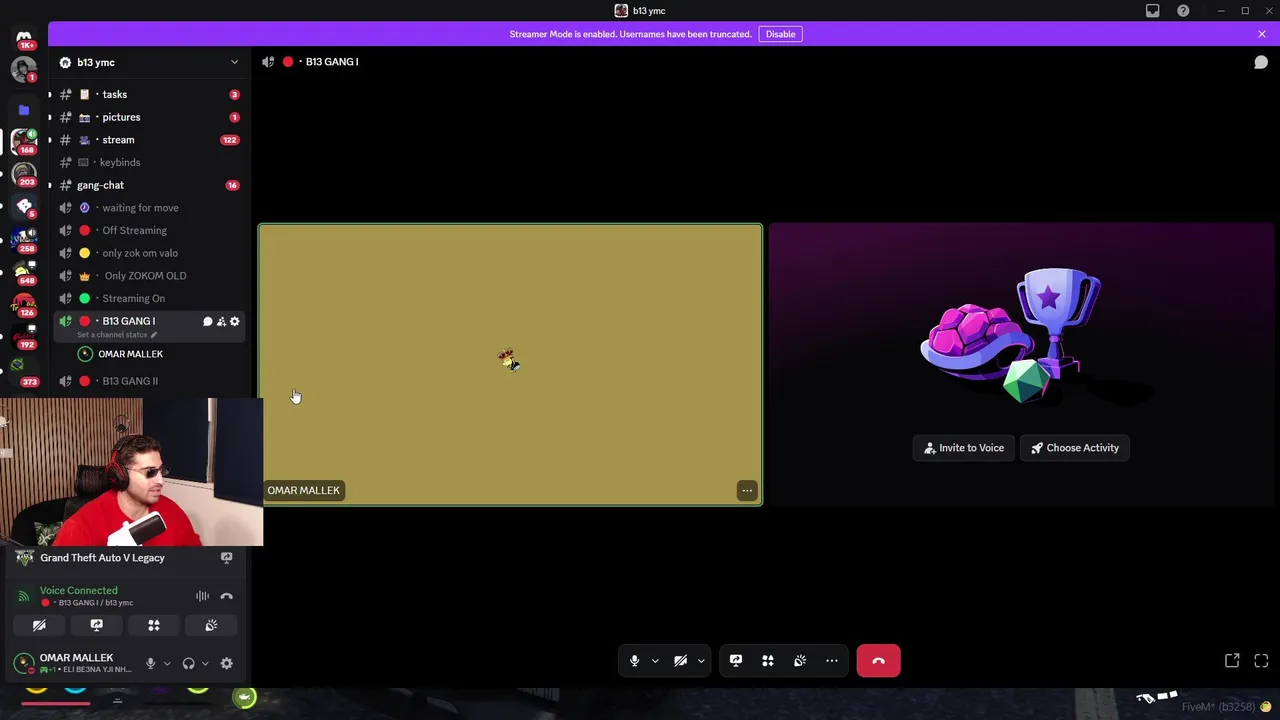Open the server folder icon in sidebar

click(x=24, y=110)
